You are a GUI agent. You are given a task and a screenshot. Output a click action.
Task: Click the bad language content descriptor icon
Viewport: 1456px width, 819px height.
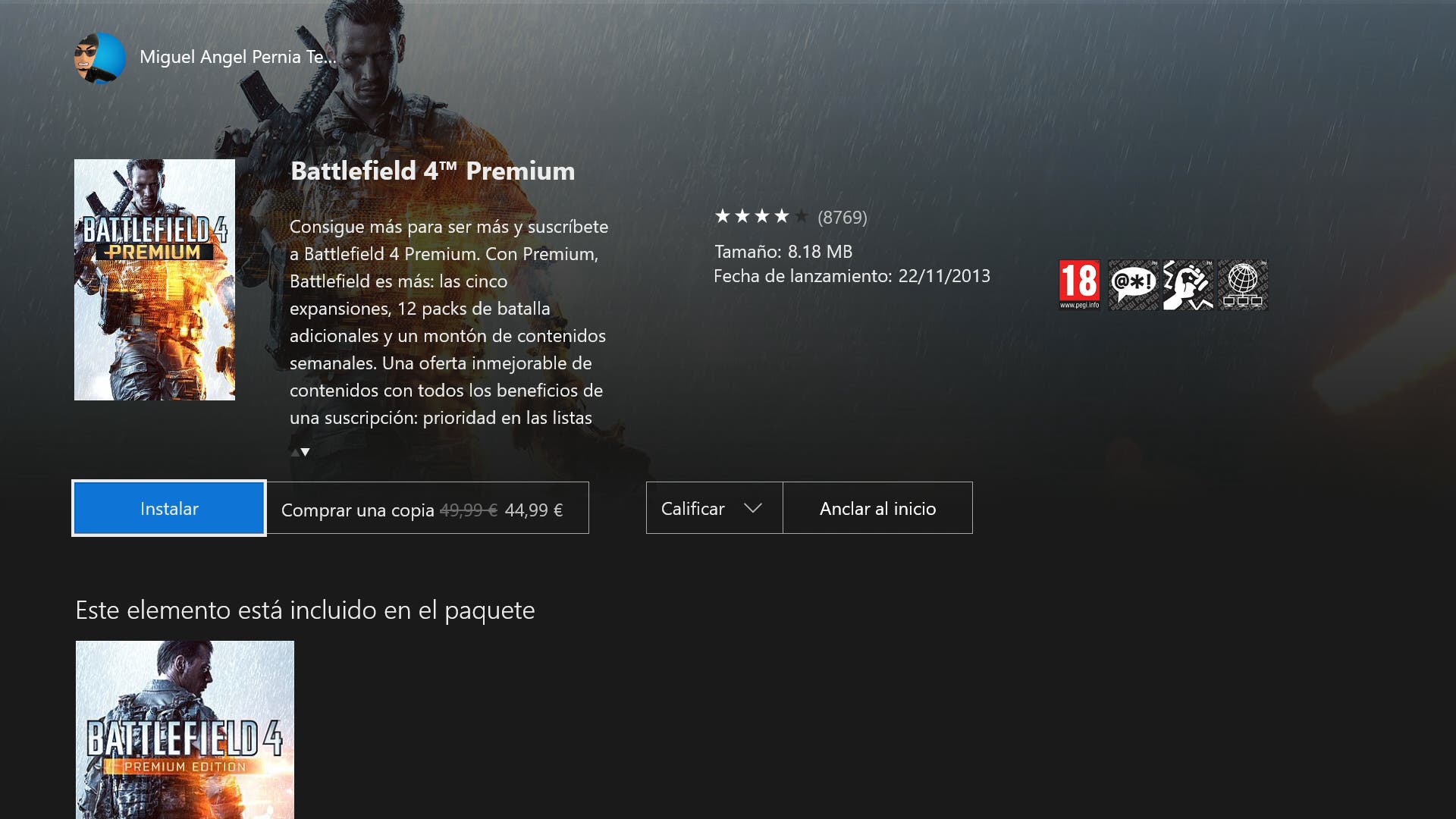[1133, 285]
